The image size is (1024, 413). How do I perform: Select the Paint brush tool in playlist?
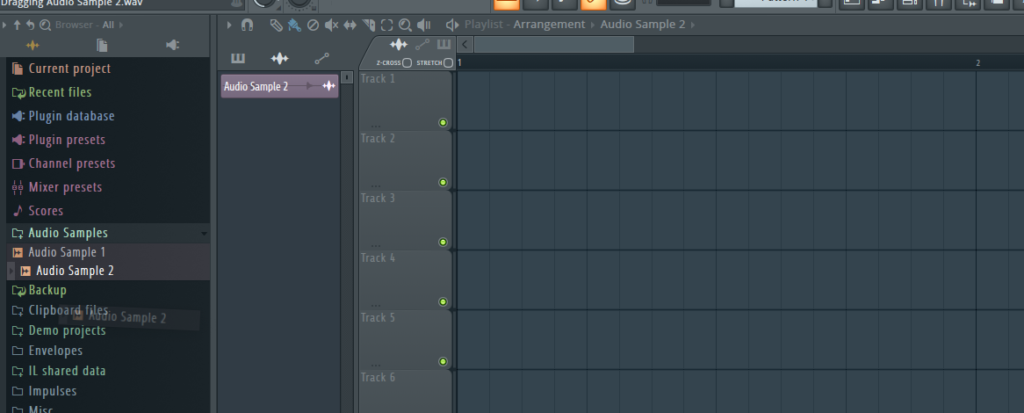[294, 24]
